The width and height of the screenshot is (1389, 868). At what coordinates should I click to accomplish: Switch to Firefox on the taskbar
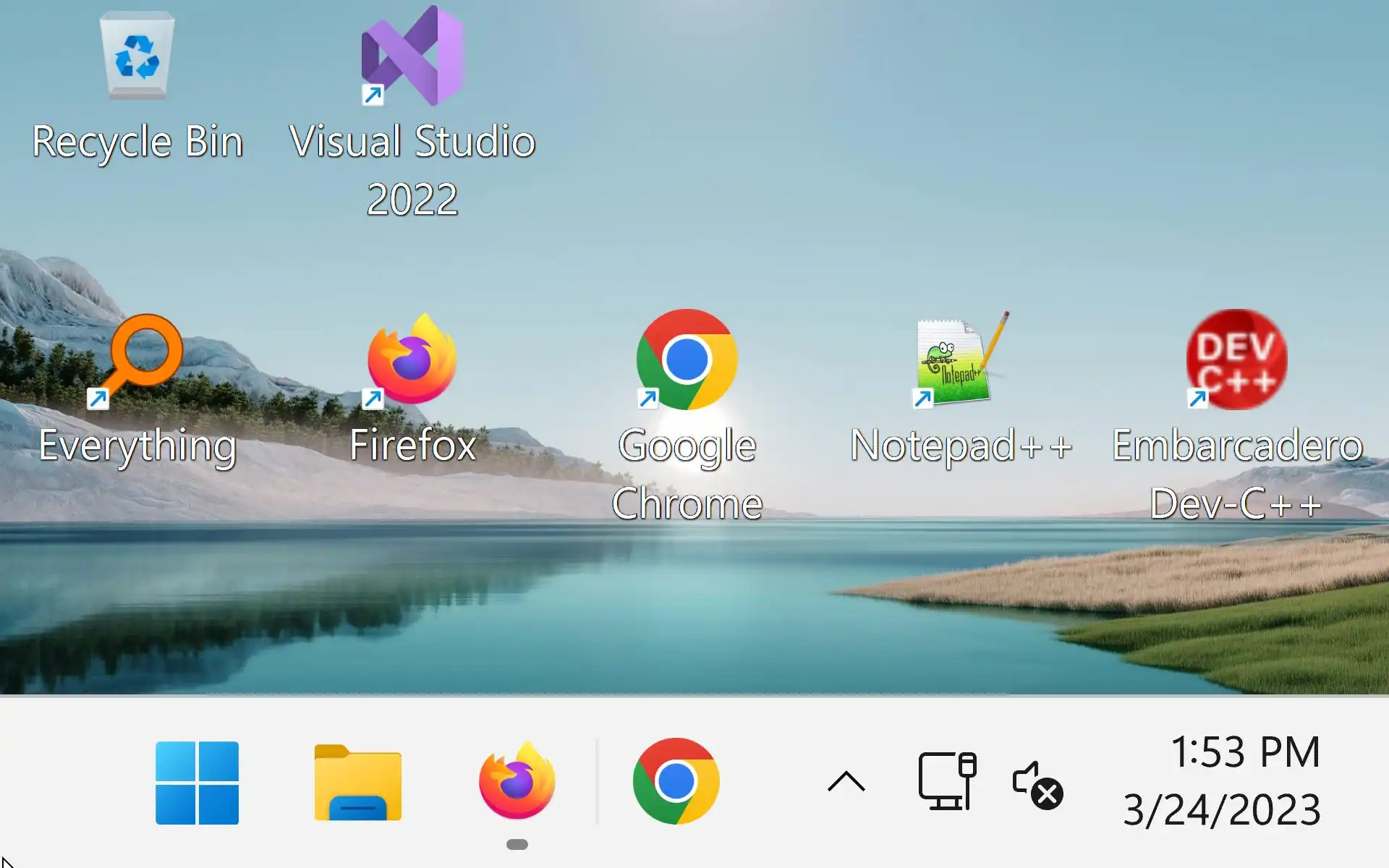517,783
